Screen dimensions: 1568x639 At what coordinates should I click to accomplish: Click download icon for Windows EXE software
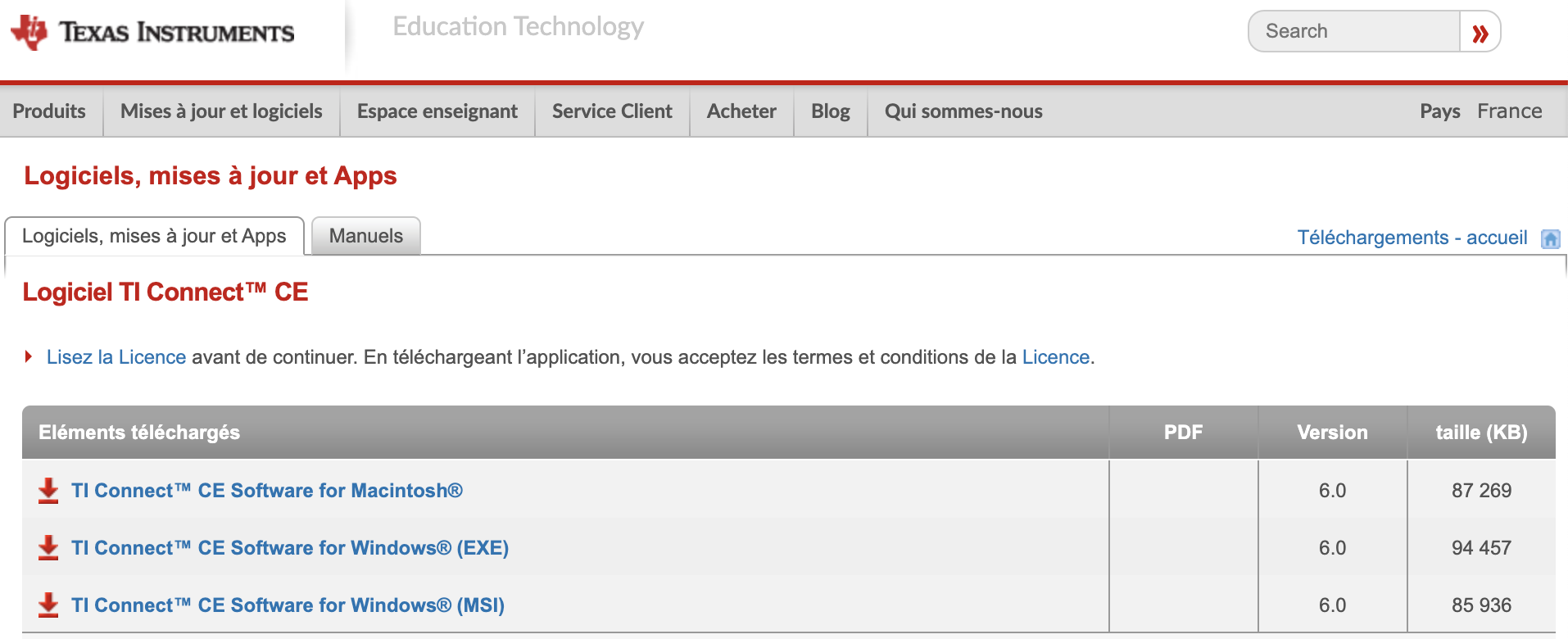48,547
